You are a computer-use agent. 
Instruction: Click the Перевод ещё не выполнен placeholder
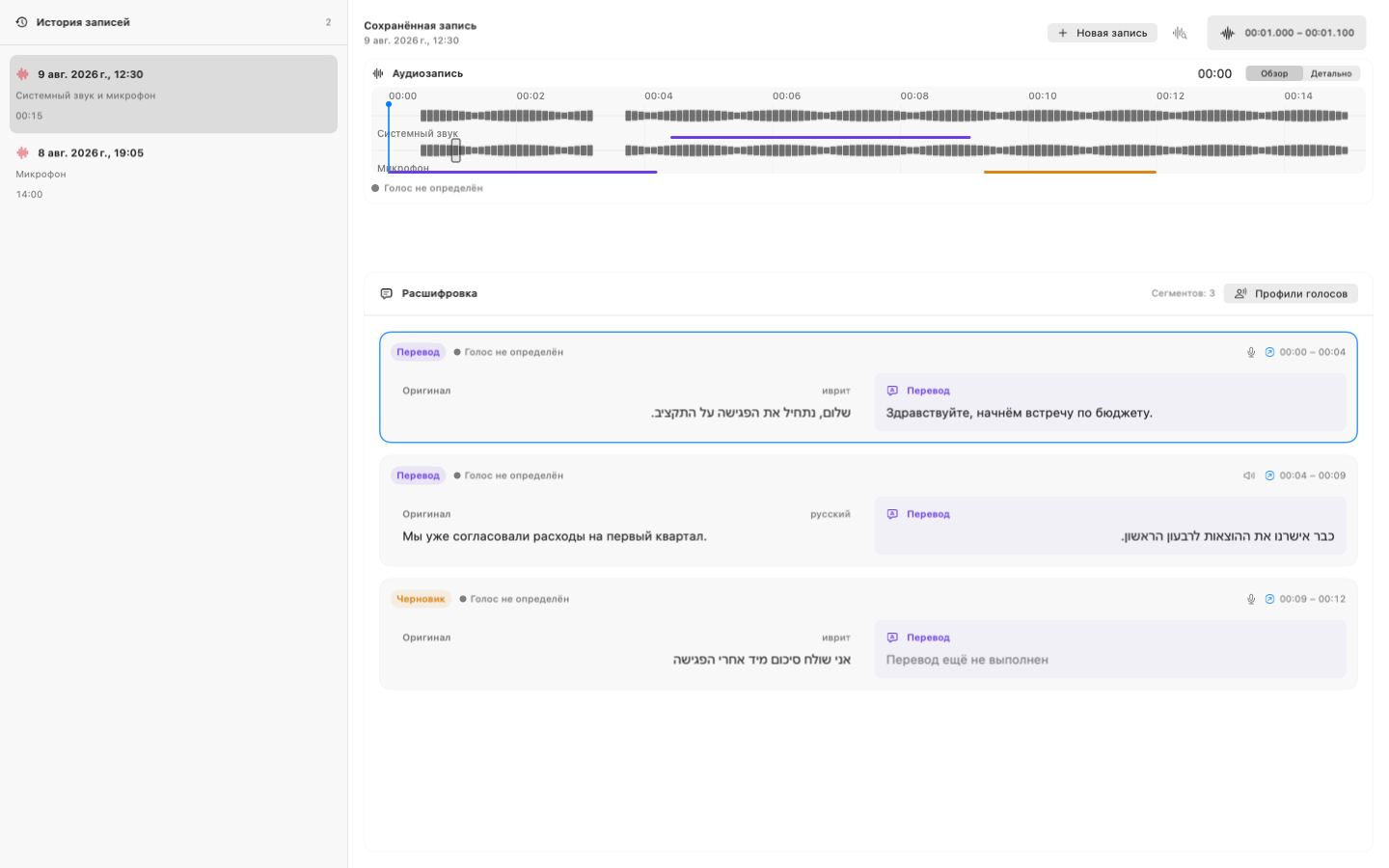tap(967, 660)
